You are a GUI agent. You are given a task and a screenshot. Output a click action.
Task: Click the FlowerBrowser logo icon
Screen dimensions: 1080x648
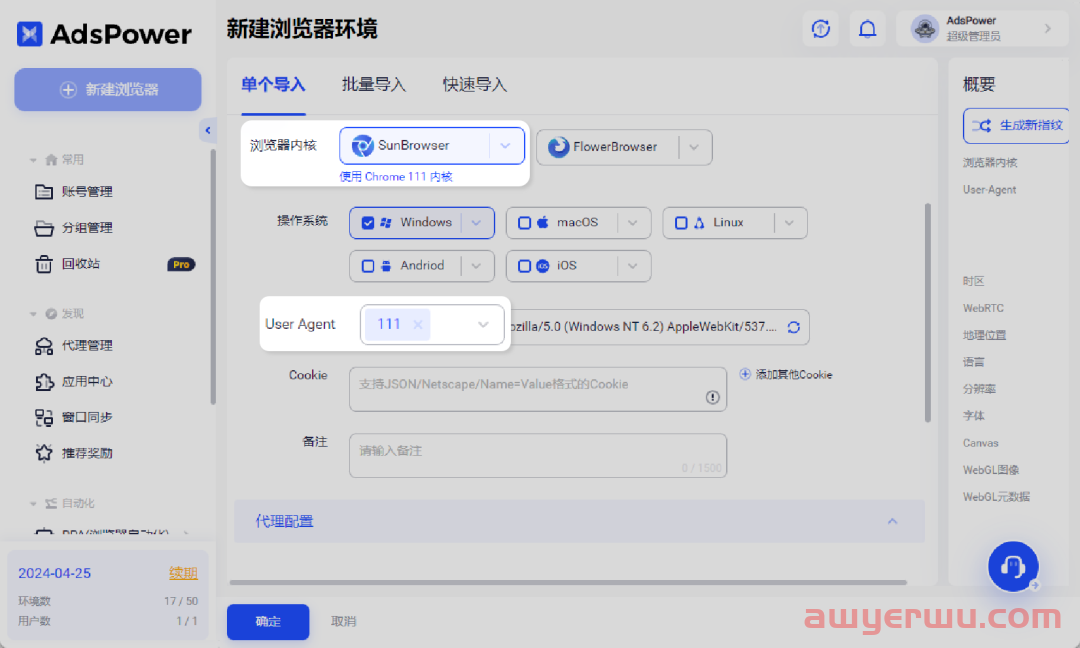coord(558,147)
